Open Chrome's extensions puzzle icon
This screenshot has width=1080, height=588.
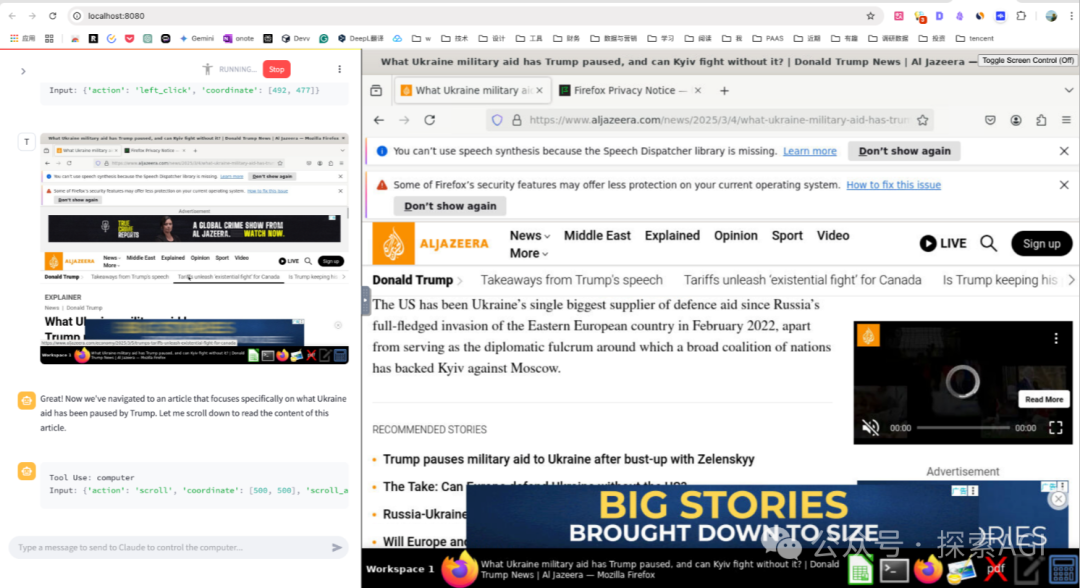coord(1021,16)
